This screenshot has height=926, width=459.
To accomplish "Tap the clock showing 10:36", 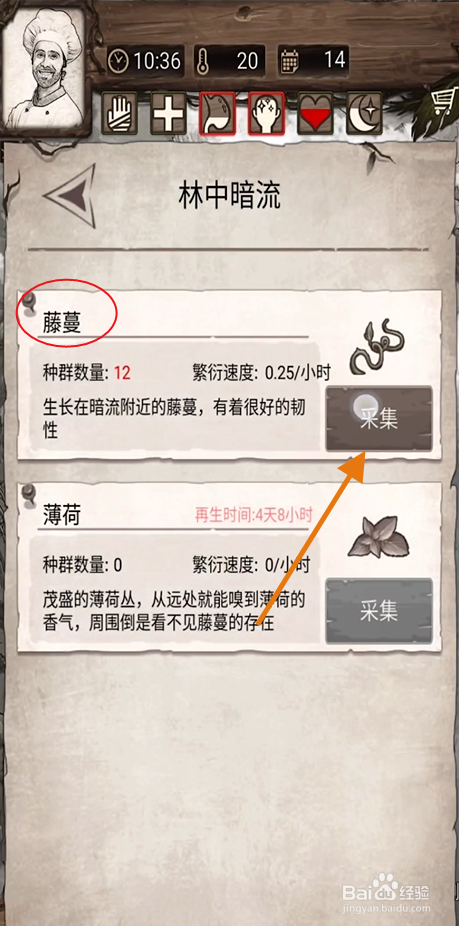I will coord(145,60).
